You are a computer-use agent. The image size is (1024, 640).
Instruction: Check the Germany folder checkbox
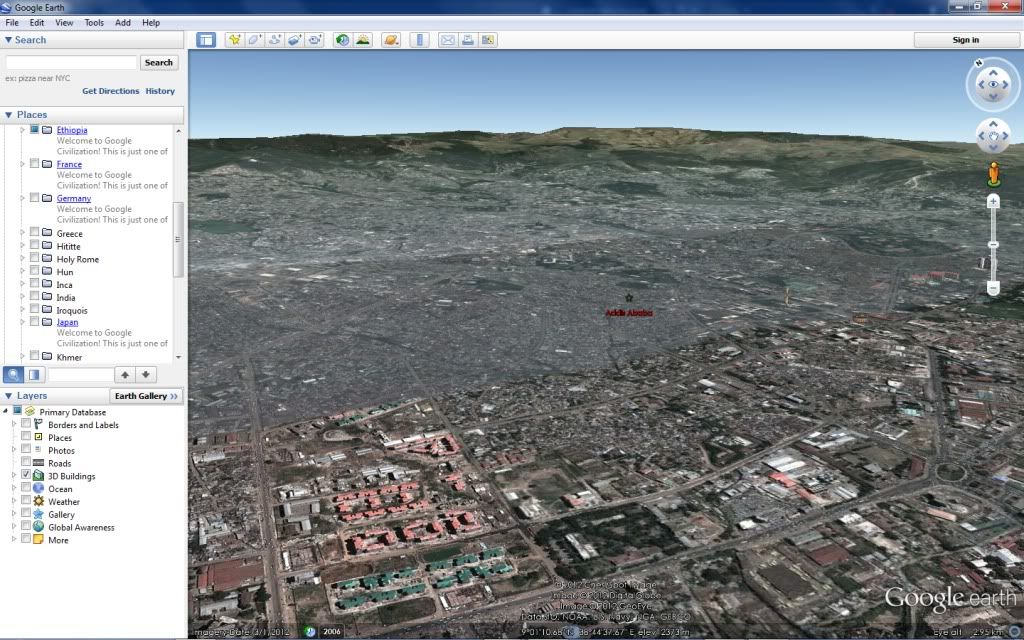[x=35, y=197]
